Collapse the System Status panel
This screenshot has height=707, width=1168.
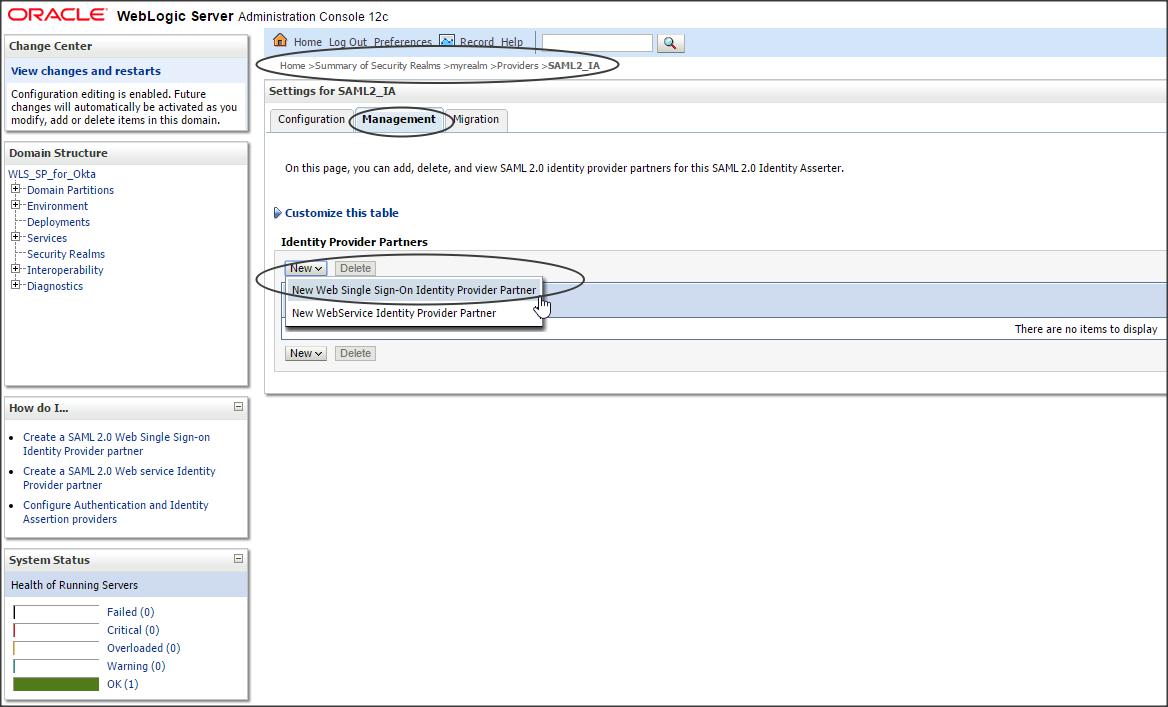point(238,559)
